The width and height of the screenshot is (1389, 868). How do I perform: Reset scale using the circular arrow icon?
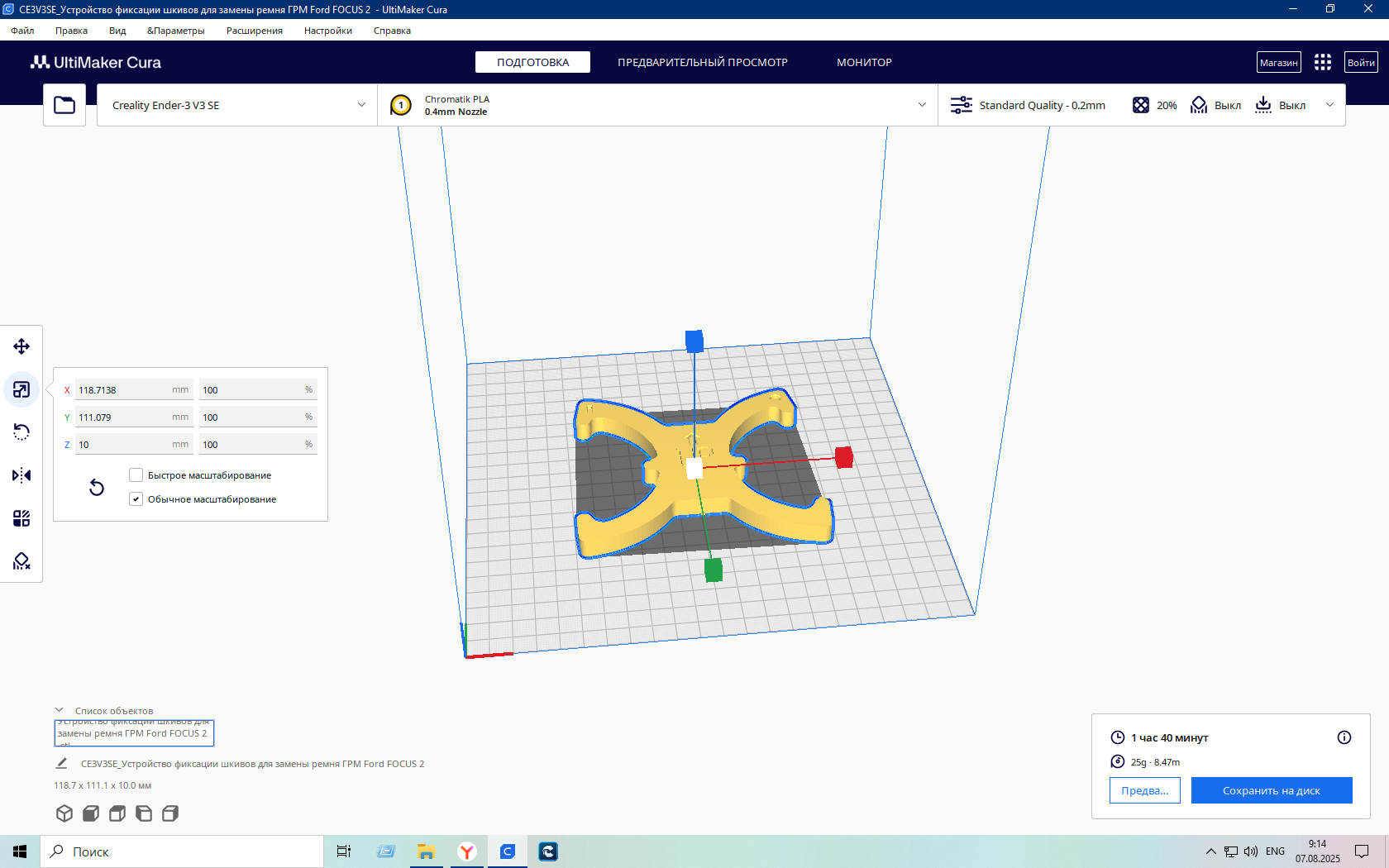click(x=97, y=488)
